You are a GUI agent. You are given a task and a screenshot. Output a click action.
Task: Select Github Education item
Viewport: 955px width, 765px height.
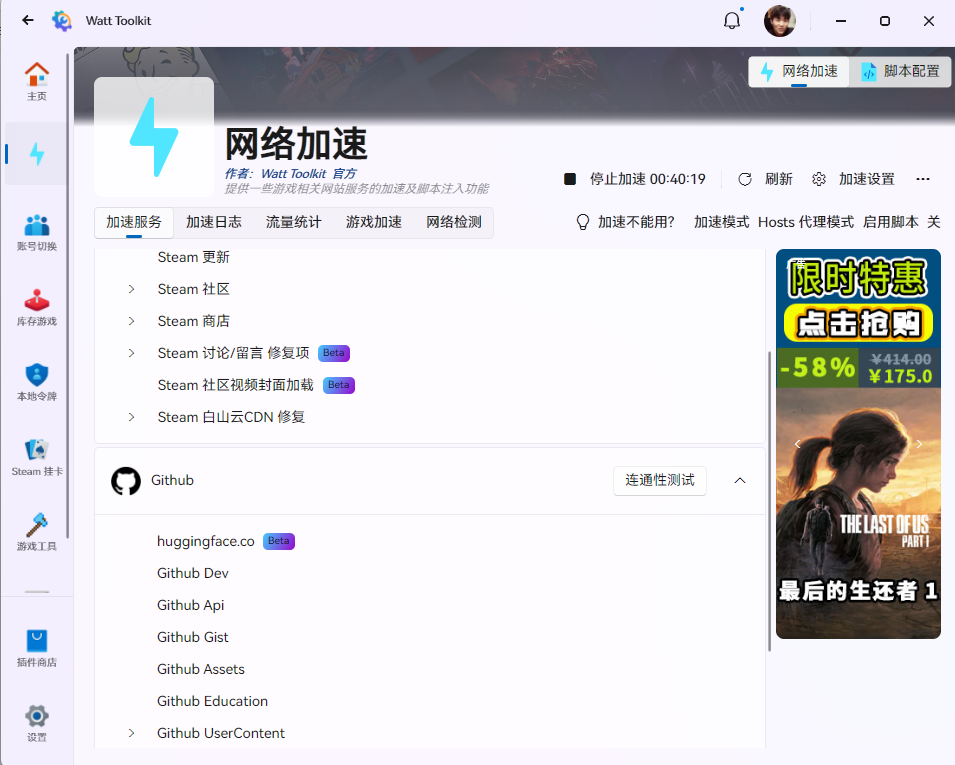213,701
